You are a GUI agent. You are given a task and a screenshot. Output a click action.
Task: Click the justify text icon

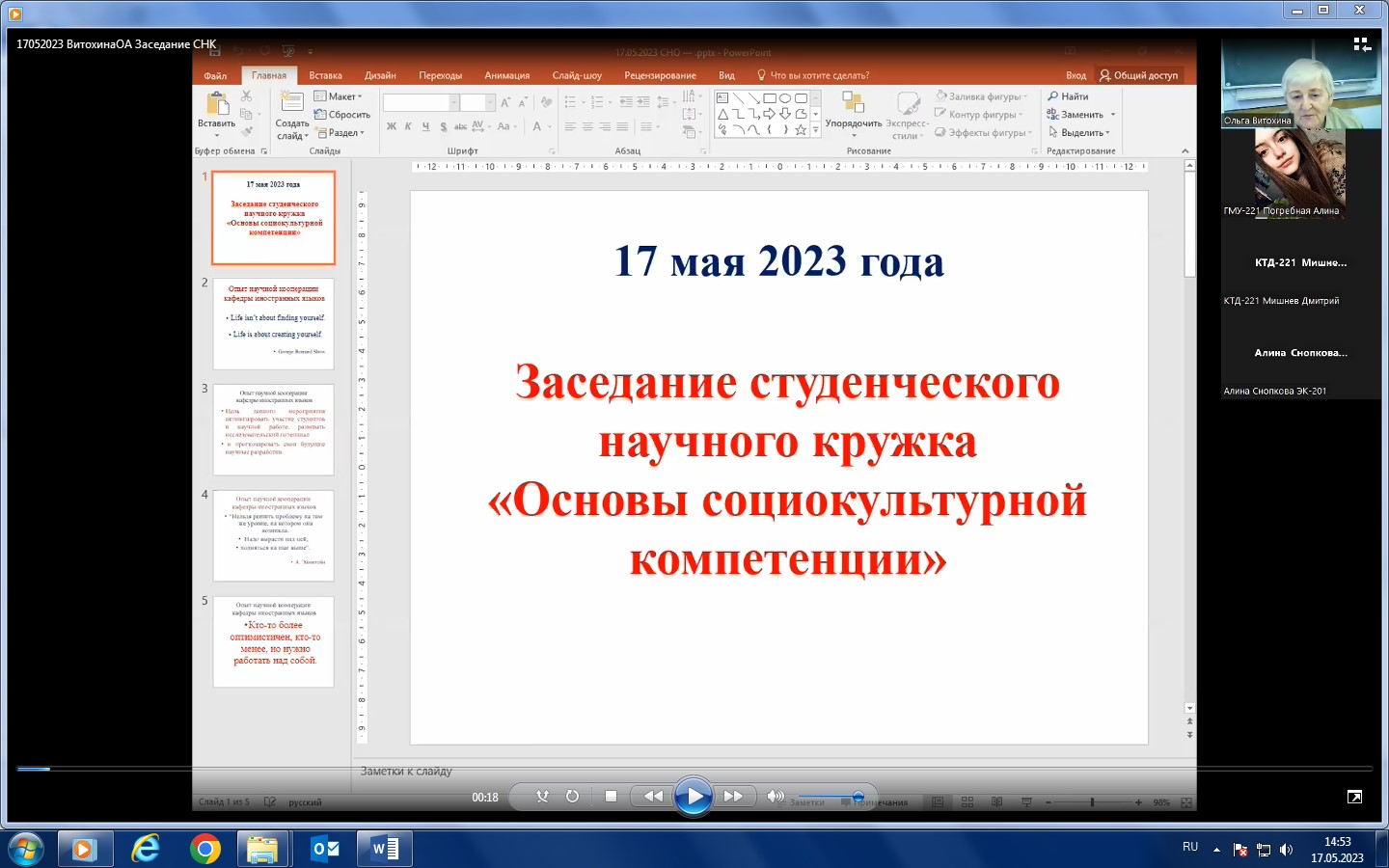(x=622, y=126)
